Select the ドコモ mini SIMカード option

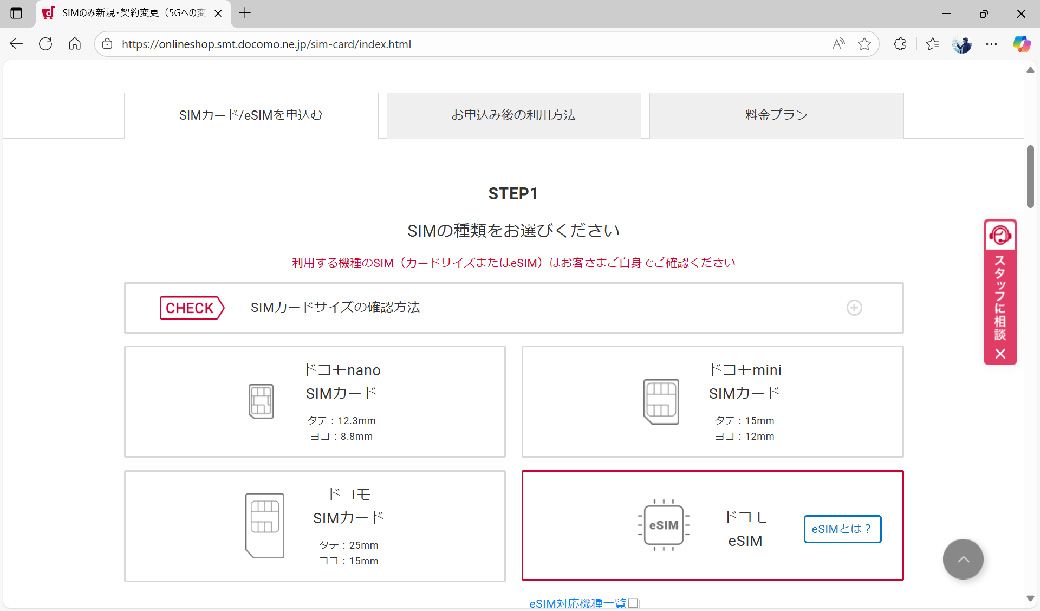click(712, 401)
